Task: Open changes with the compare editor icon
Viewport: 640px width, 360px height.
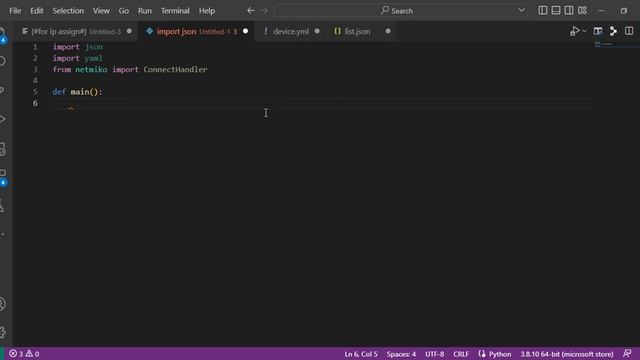Action: tap(598, 31)
